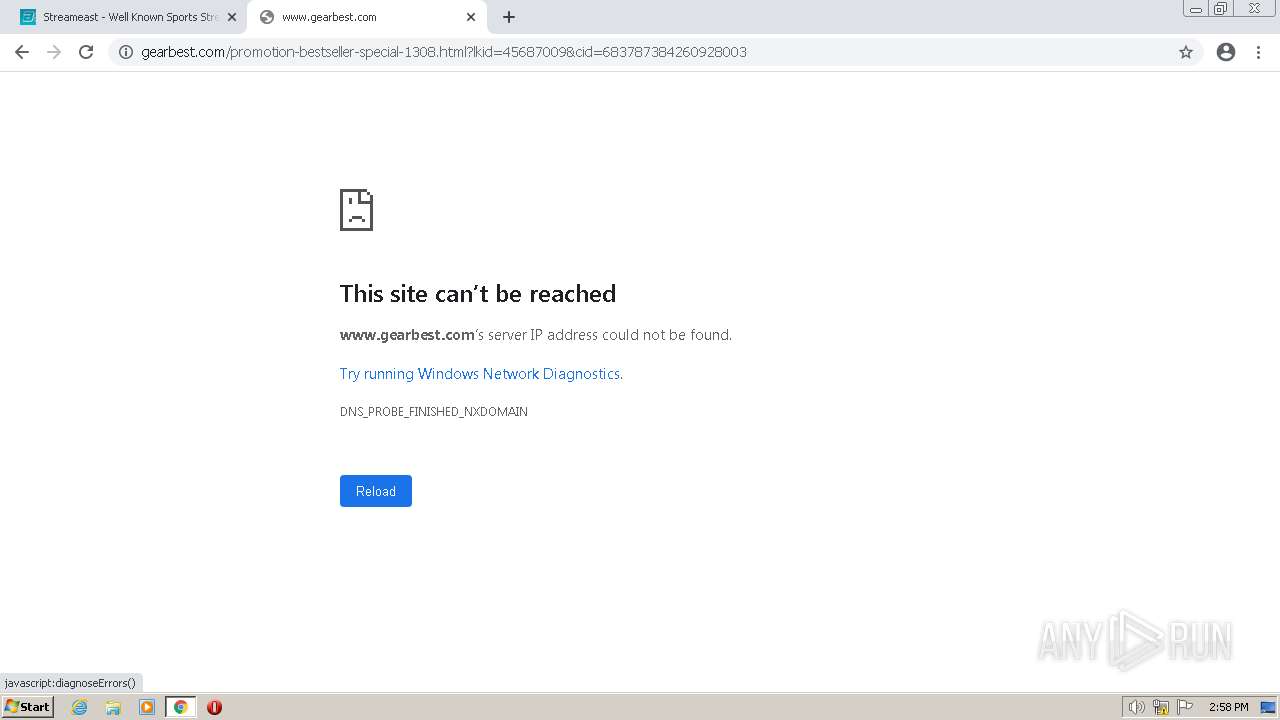Click the system clock 2:58 PM

point(1228,707)
